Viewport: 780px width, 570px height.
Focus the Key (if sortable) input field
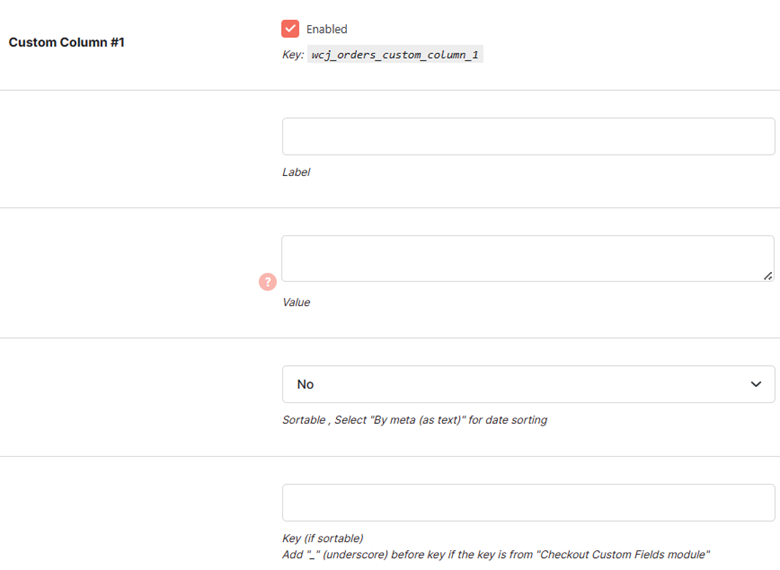pos(528,503)
